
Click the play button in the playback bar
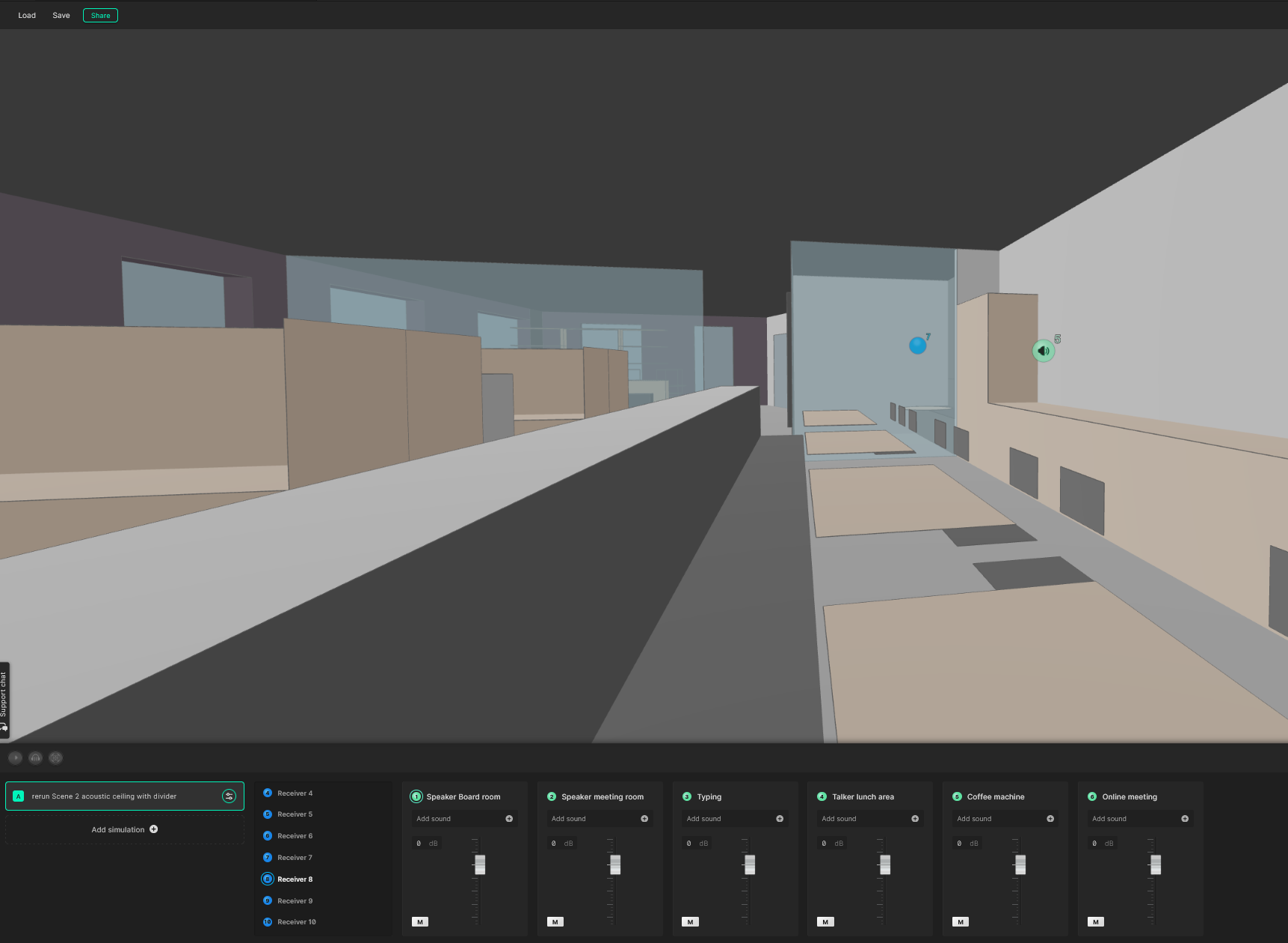(x=15, y=758)
